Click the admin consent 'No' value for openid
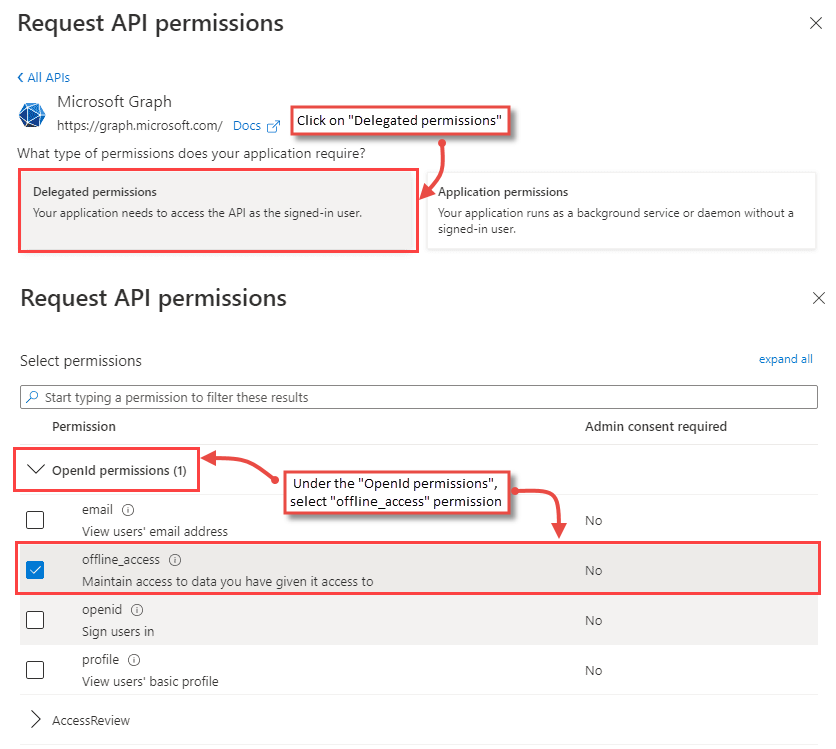Image resolution: width=836 pixels, height=749 pixels. point(593,621)
